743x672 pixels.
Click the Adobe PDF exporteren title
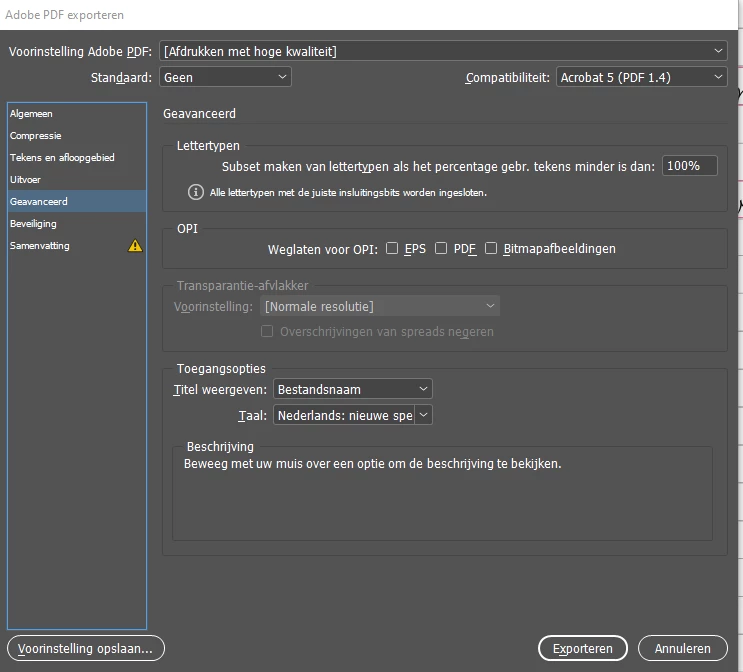[64, 15]
